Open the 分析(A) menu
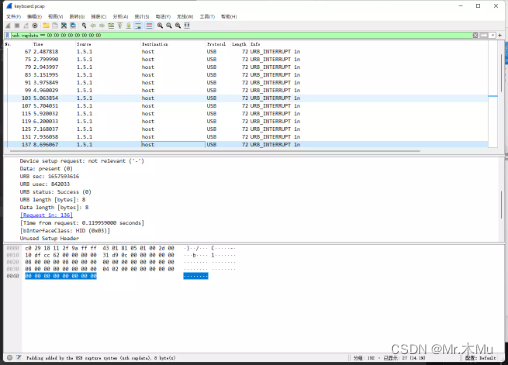 (120, 17)
